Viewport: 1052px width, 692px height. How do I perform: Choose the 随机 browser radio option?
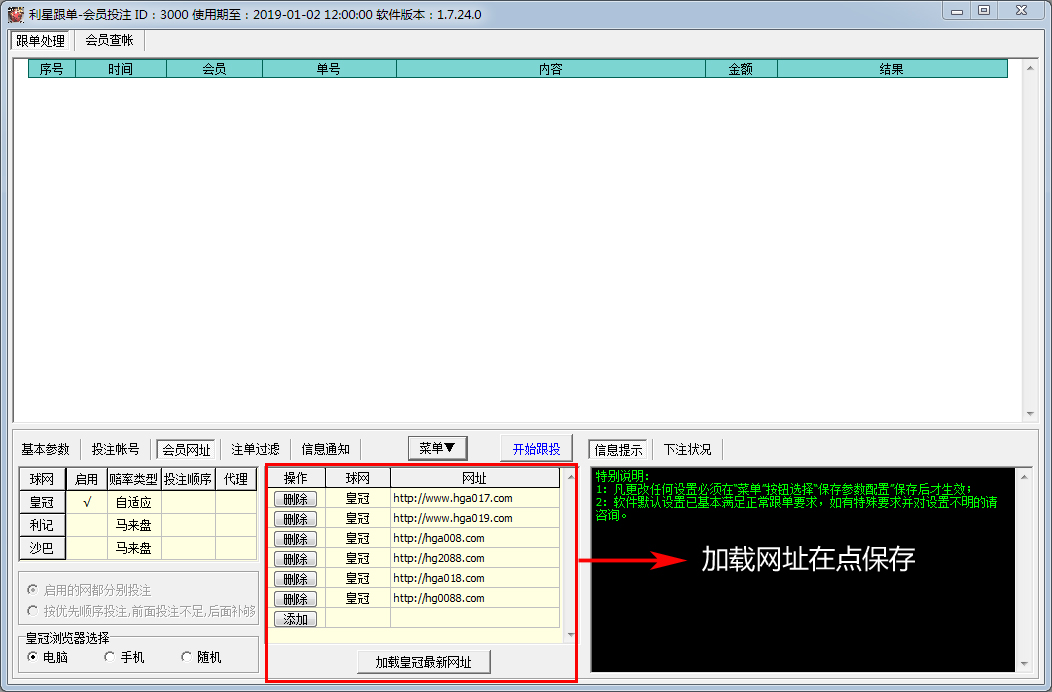(187, 657)
